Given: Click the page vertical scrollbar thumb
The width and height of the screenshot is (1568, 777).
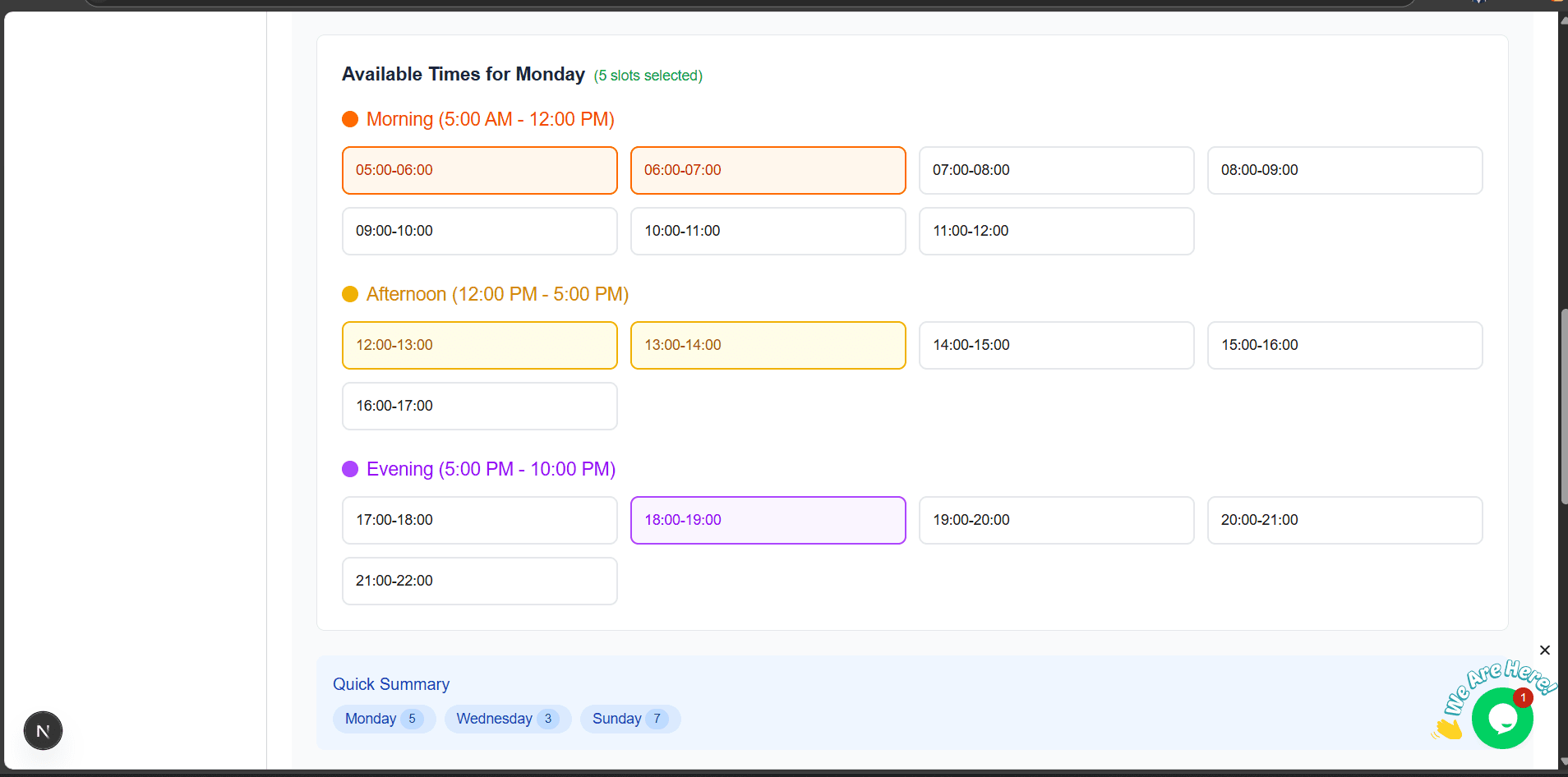Looking at the screenshot, I should 1563,407.
